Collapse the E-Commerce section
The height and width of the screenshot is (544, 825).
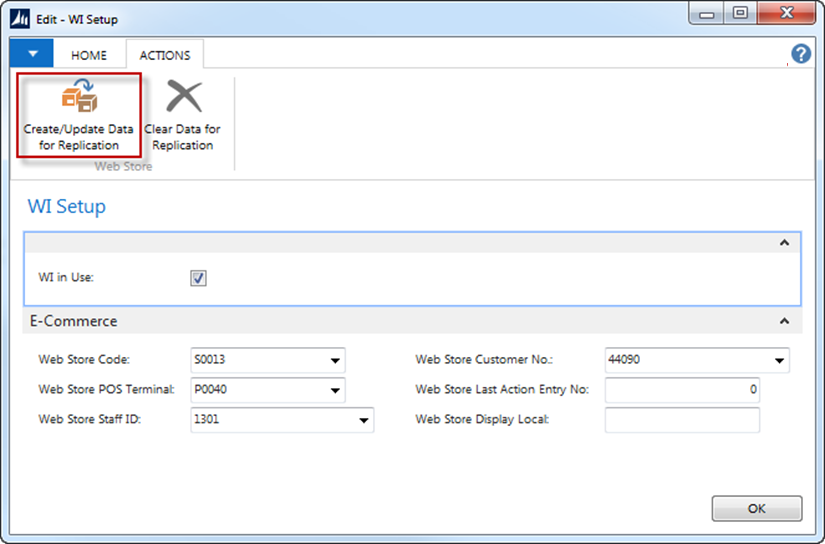(784, 322)
